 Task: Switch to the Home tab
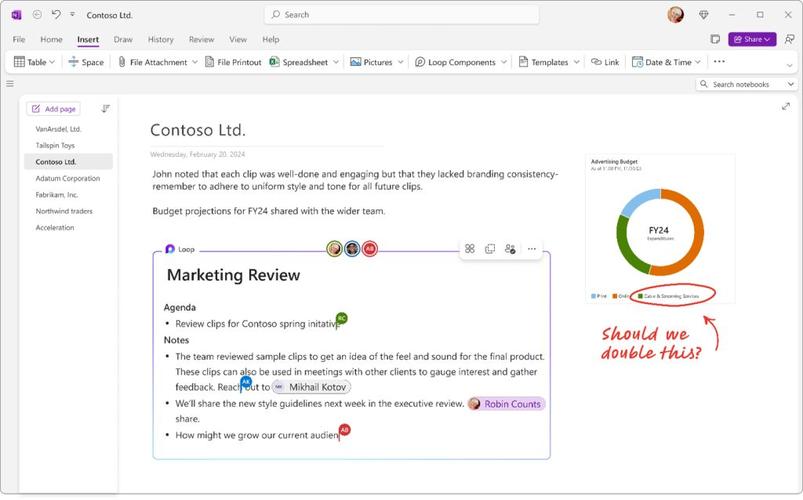(x=51, y=39)
